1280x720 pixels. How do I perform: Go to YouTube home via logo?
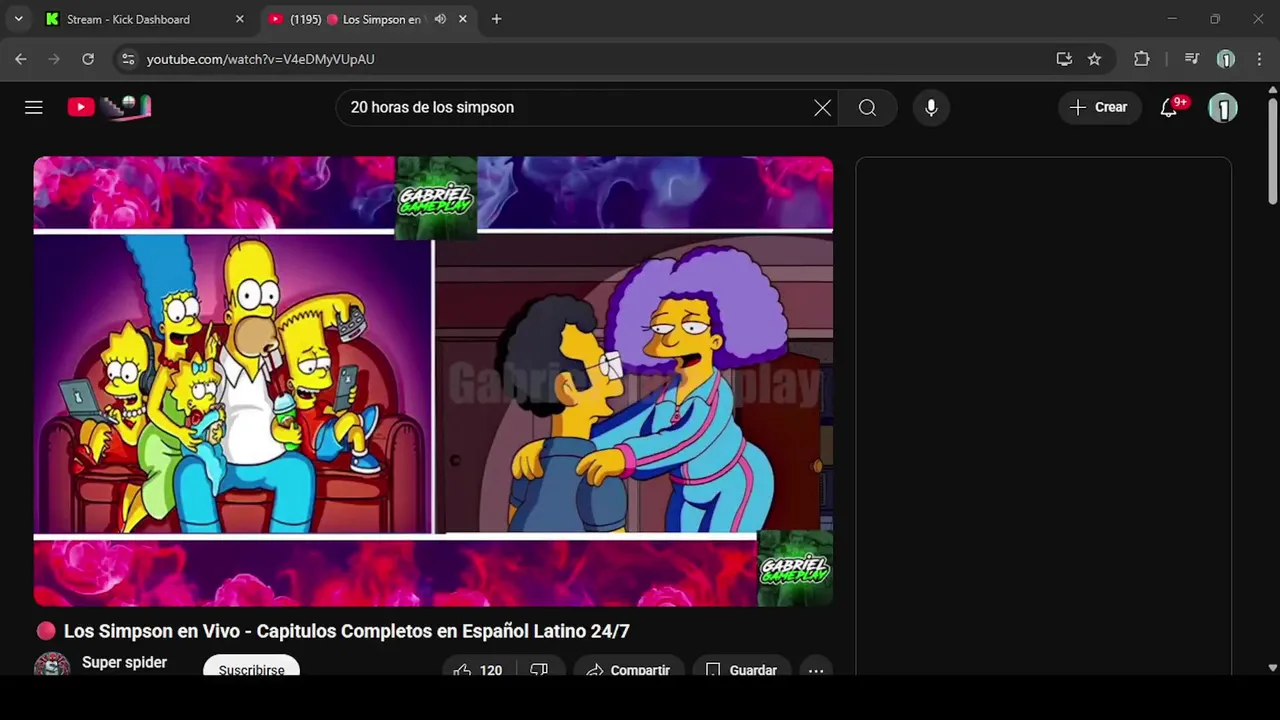109,107
